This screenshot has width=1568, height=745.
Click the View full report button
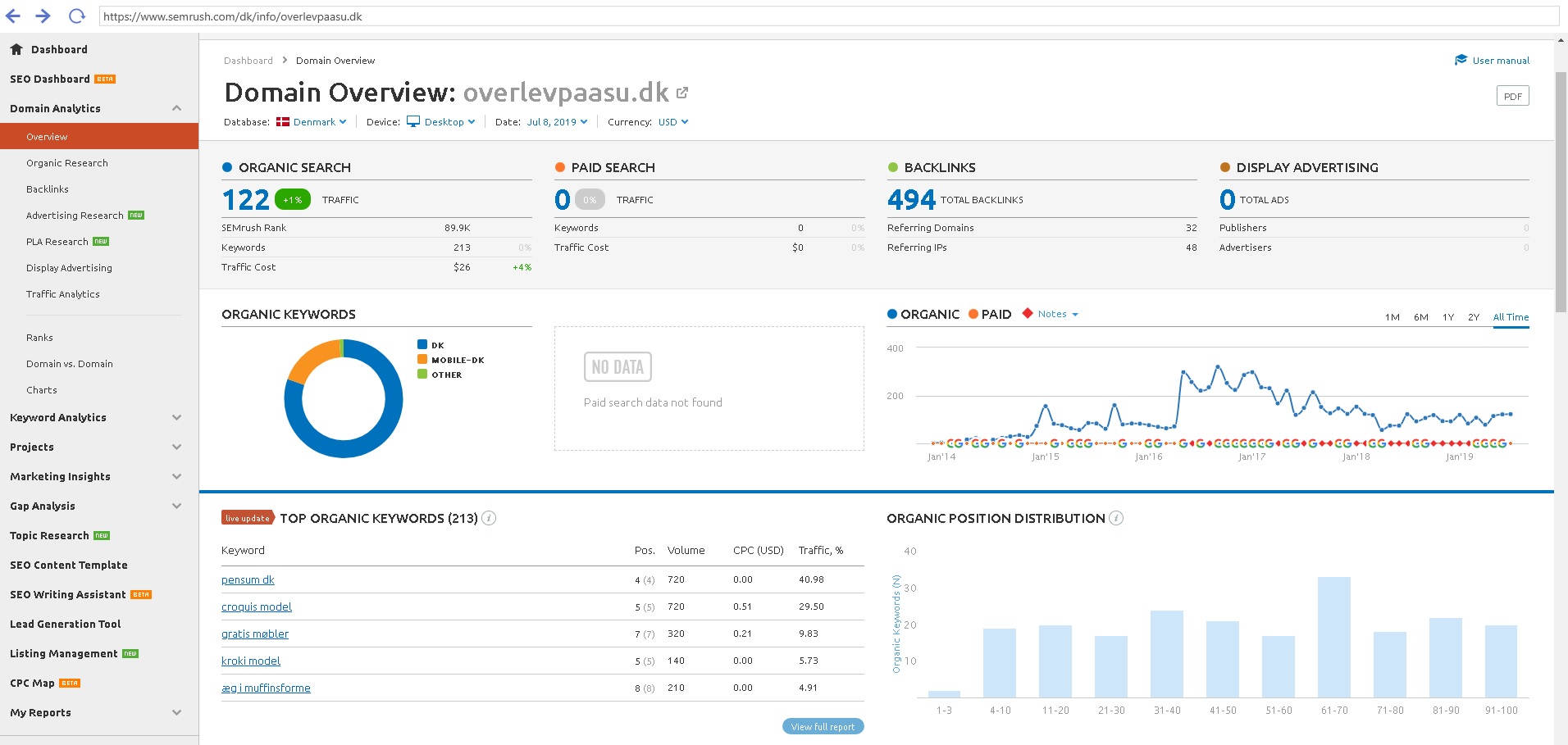pyautogui.click(x=823, y=727)
